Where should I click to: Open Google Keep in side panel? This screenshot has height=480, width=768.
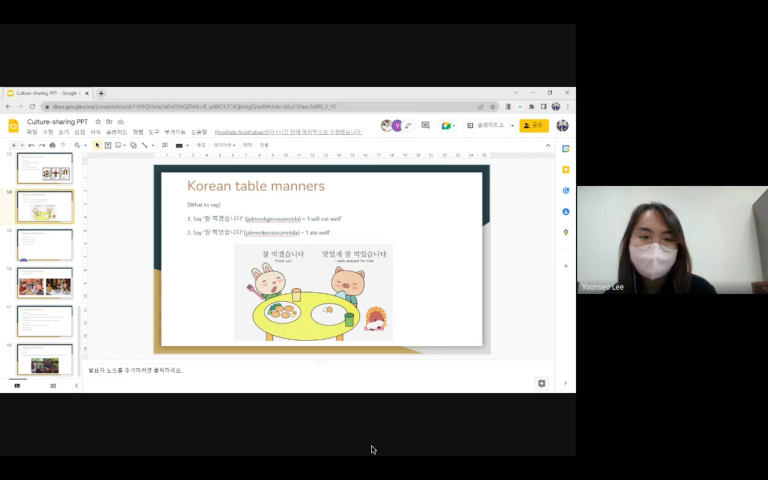click(x=566, y=169)
